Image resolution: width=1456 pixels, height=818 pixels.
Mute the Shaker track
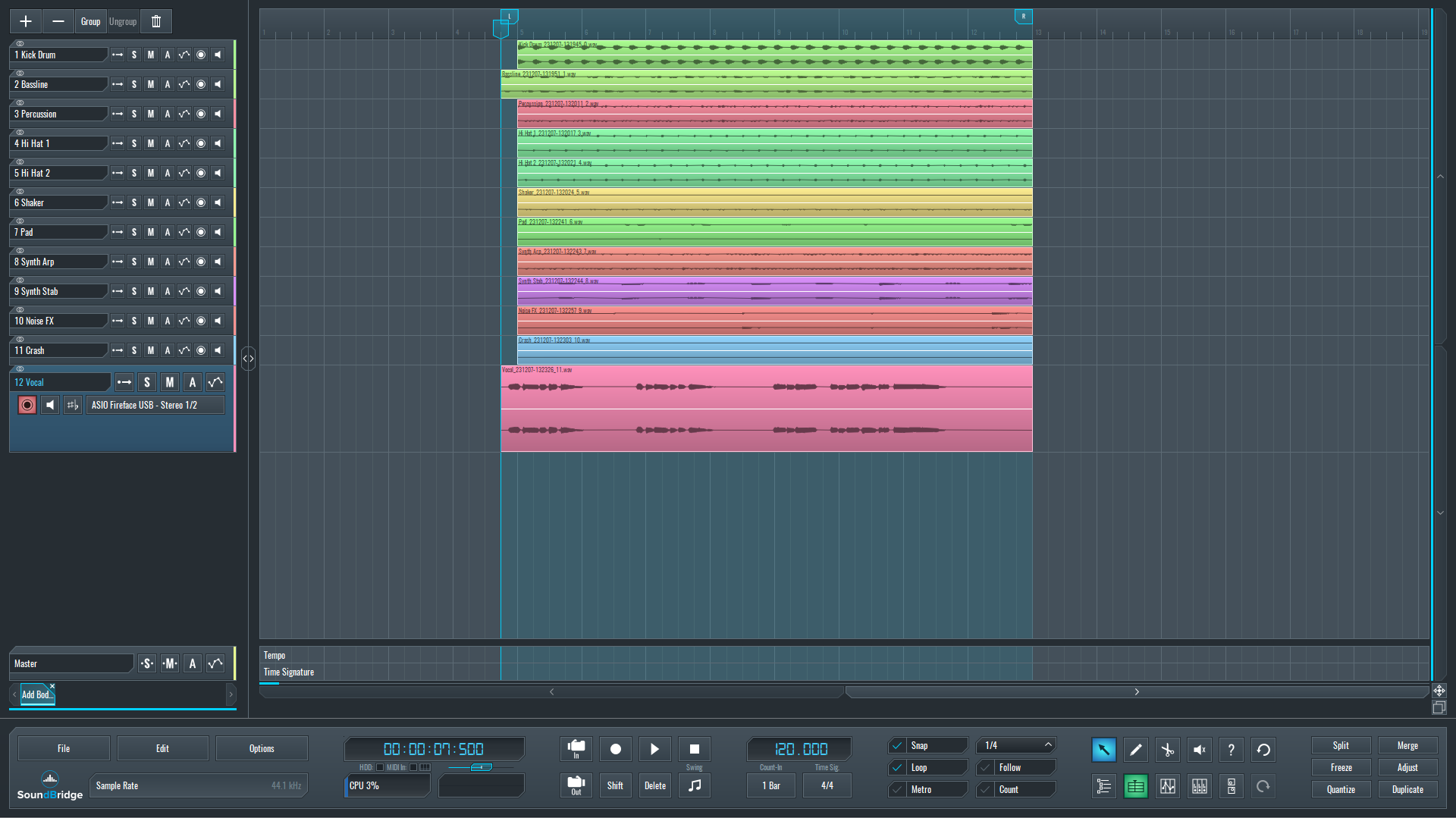point(151,202)
